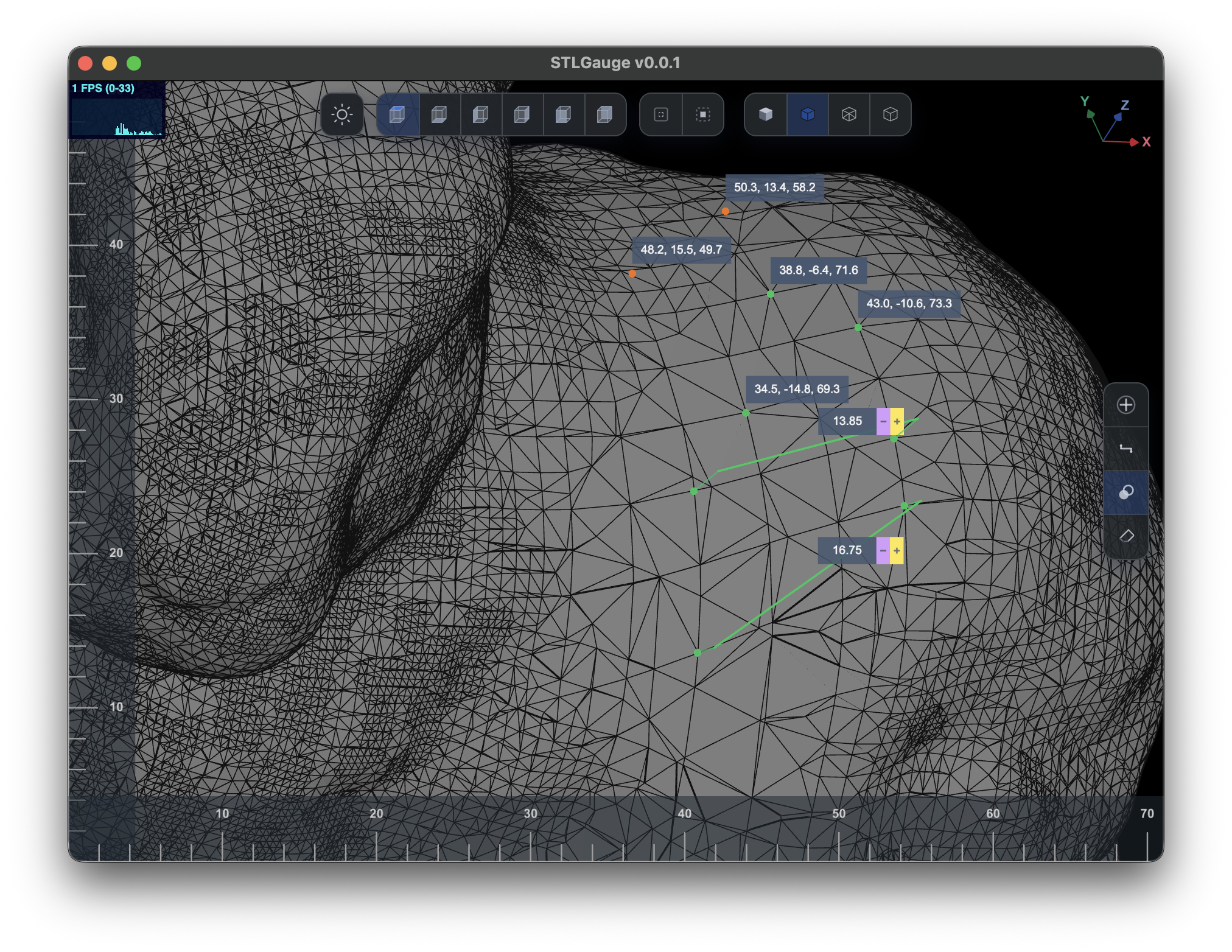Click the overlapping circles tool
The width and height of the screenshot is (1232, 952).
[1126, 492]
